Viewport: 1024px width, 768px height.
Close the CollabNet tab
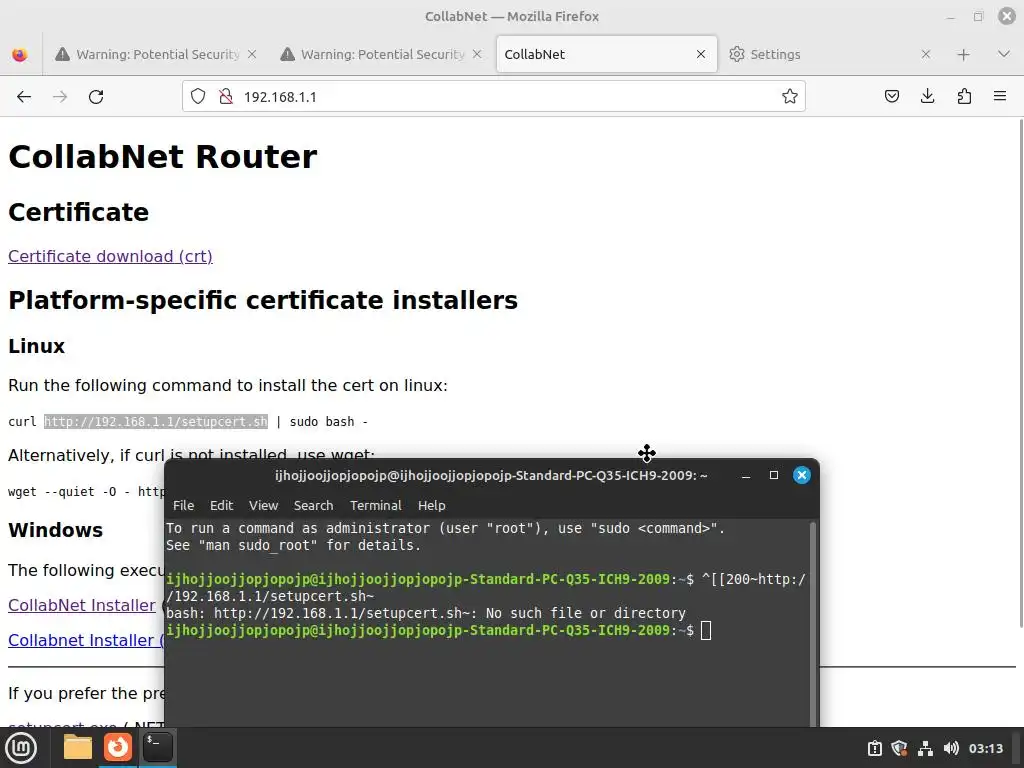701,54
